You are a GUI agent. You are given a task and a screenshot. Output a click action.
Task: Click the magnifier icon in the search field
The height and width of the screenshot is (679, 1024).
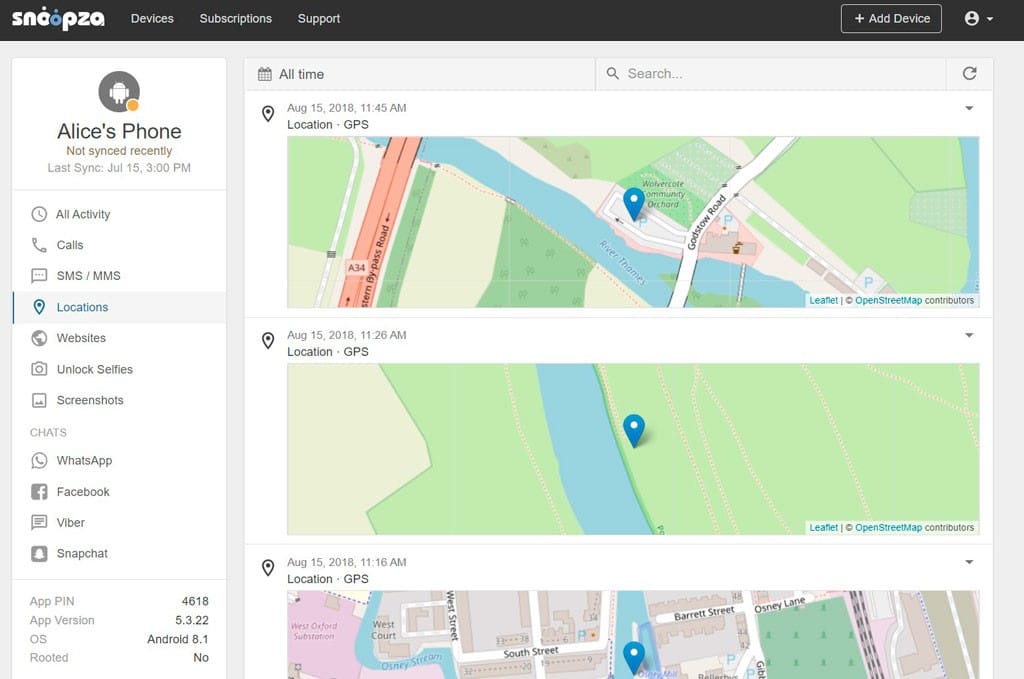pos(612,74)
